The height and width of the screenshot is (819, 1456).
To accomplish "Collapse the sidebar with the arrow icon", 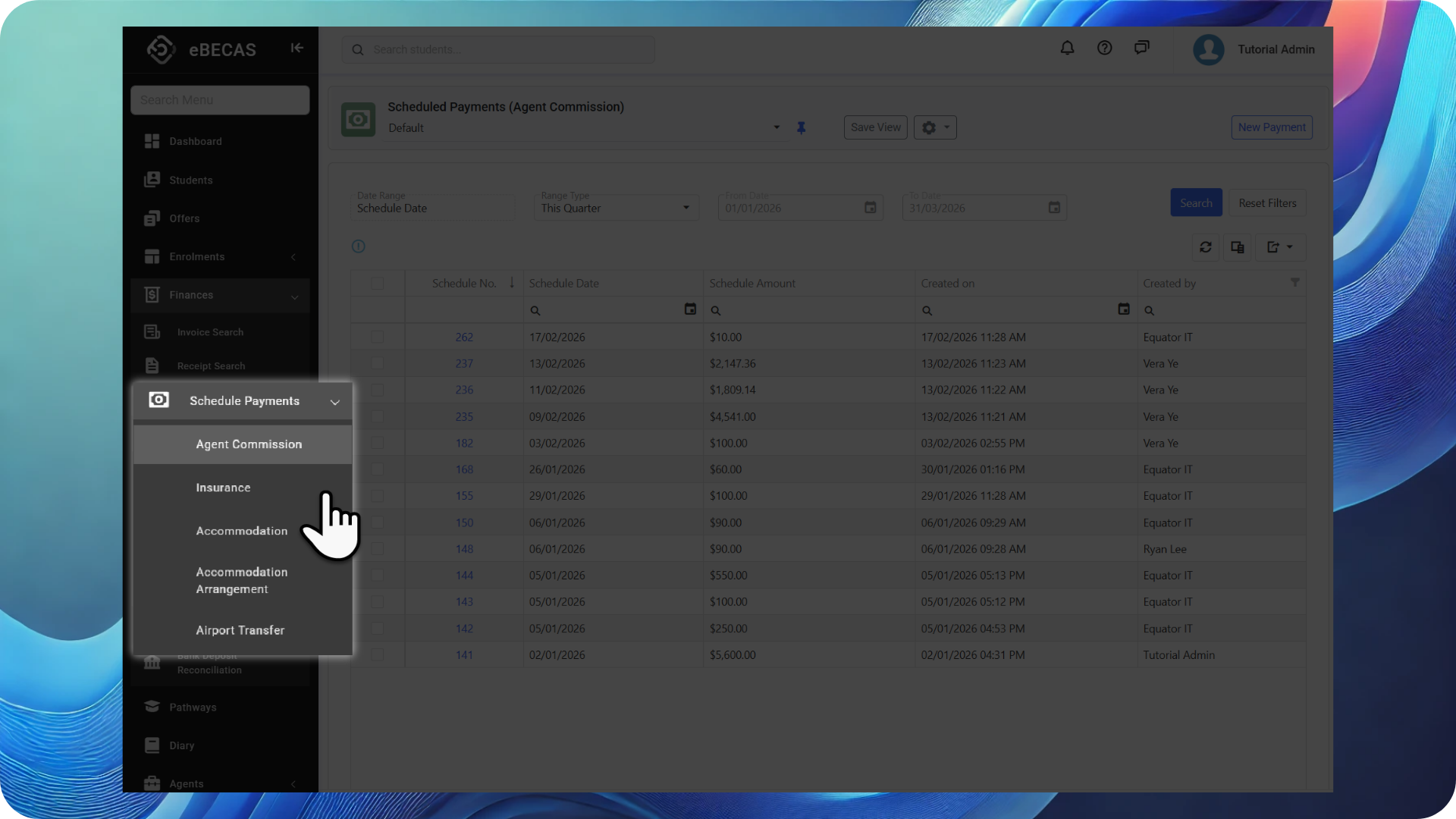I will 297,49.
